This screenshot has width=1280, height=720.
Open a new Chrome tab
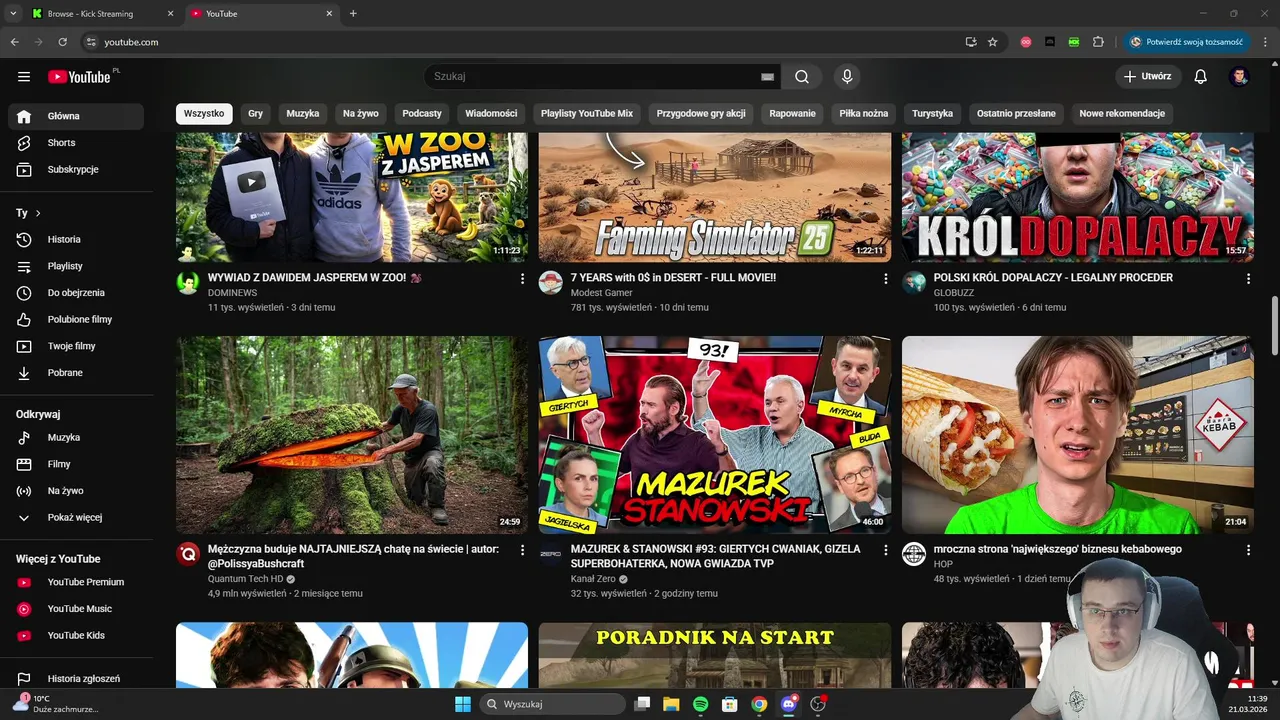[x=353, y=14]
